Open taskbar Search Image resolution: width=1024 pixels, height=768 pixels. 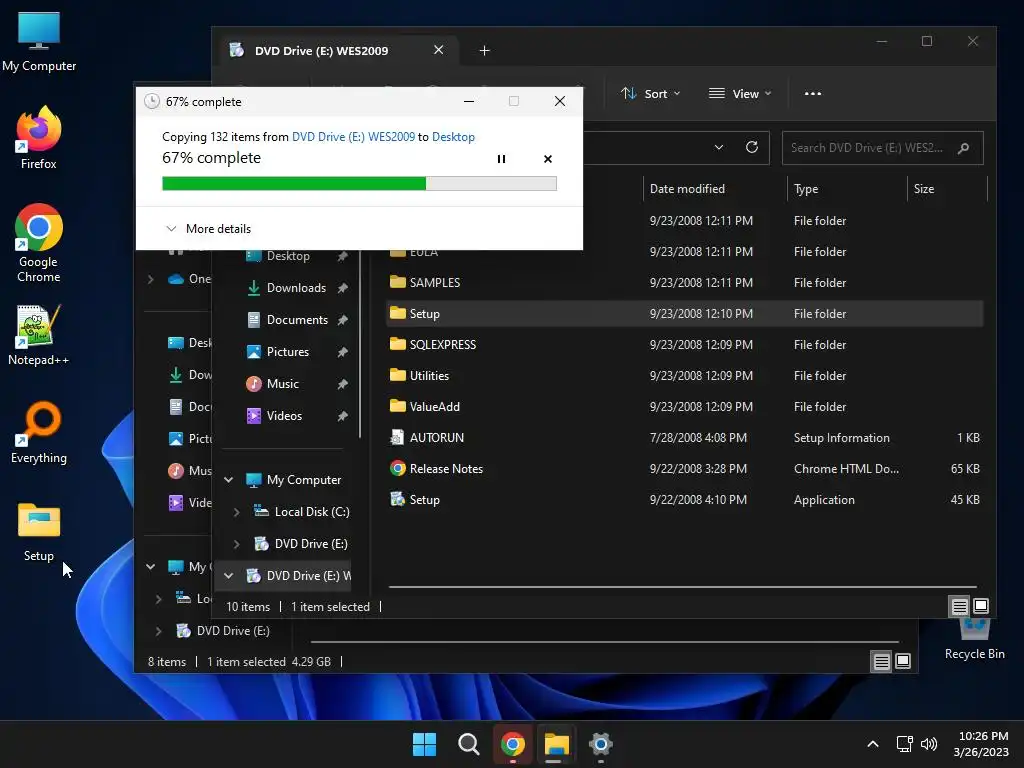click(468, 744)
